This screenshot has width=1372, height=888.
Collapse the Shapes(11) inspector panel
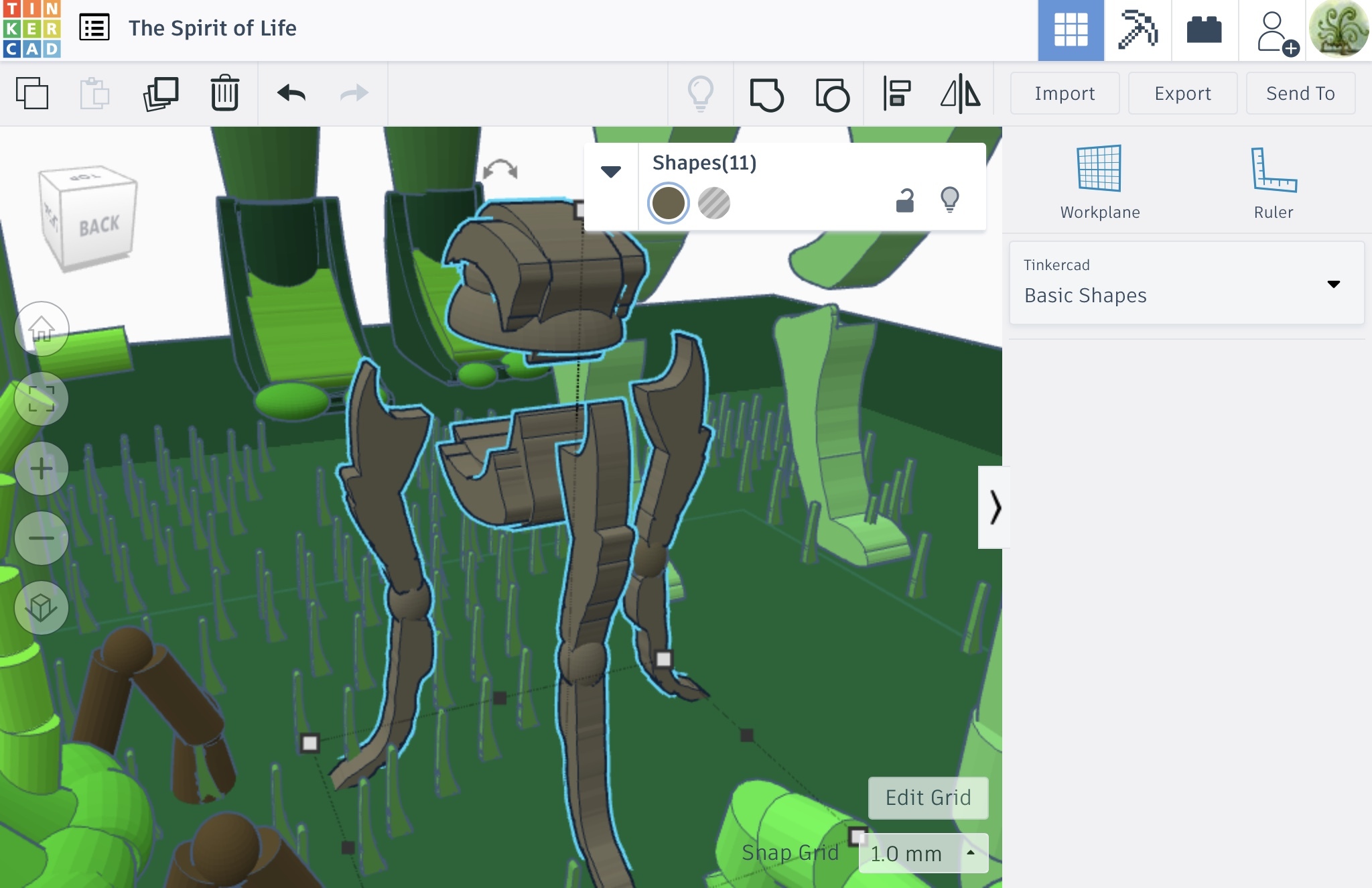click(610, 172)
